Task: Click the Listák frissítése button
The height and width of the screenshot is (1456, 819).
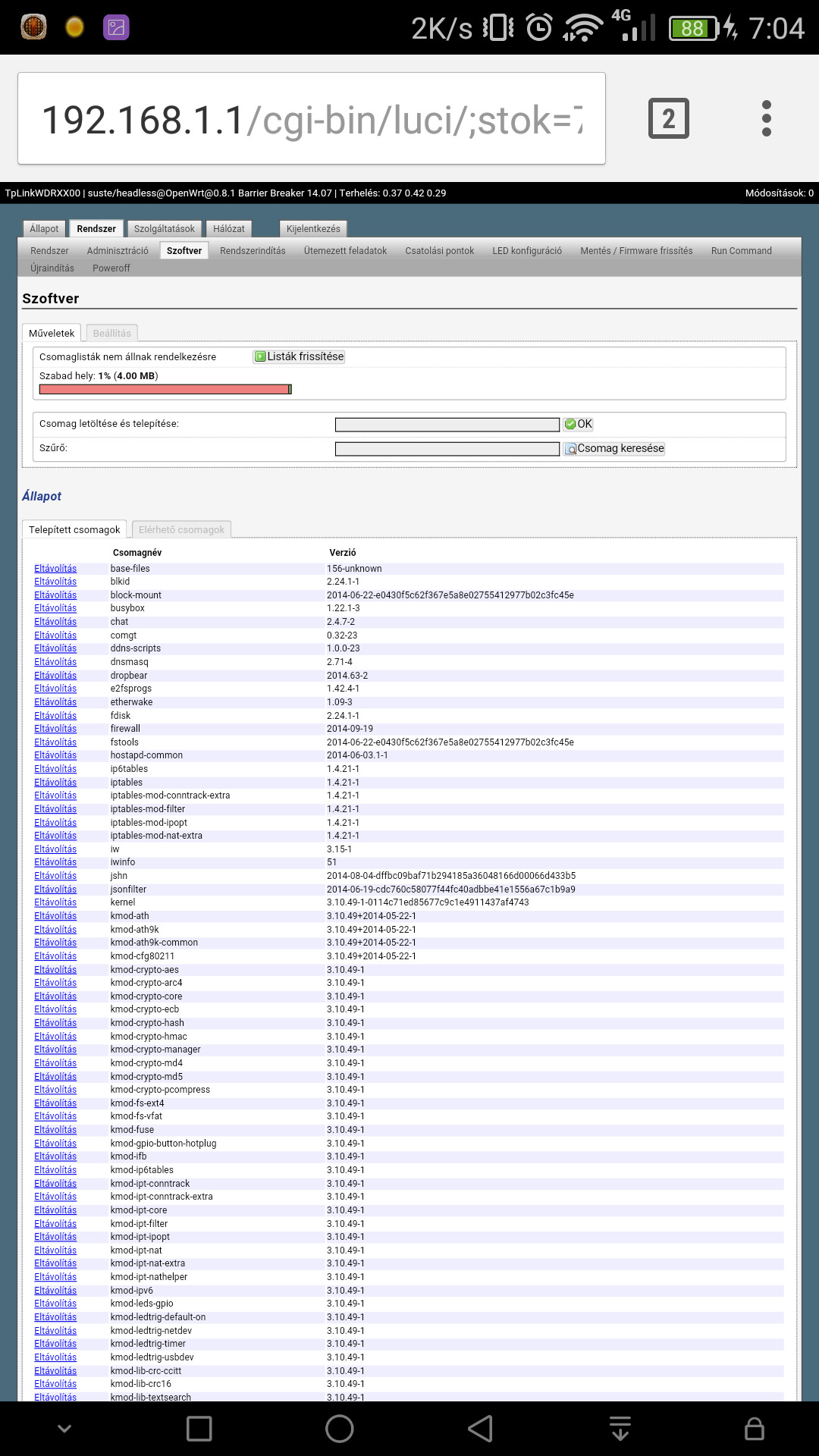Action: pyautogui.click(x=299, y=356)
